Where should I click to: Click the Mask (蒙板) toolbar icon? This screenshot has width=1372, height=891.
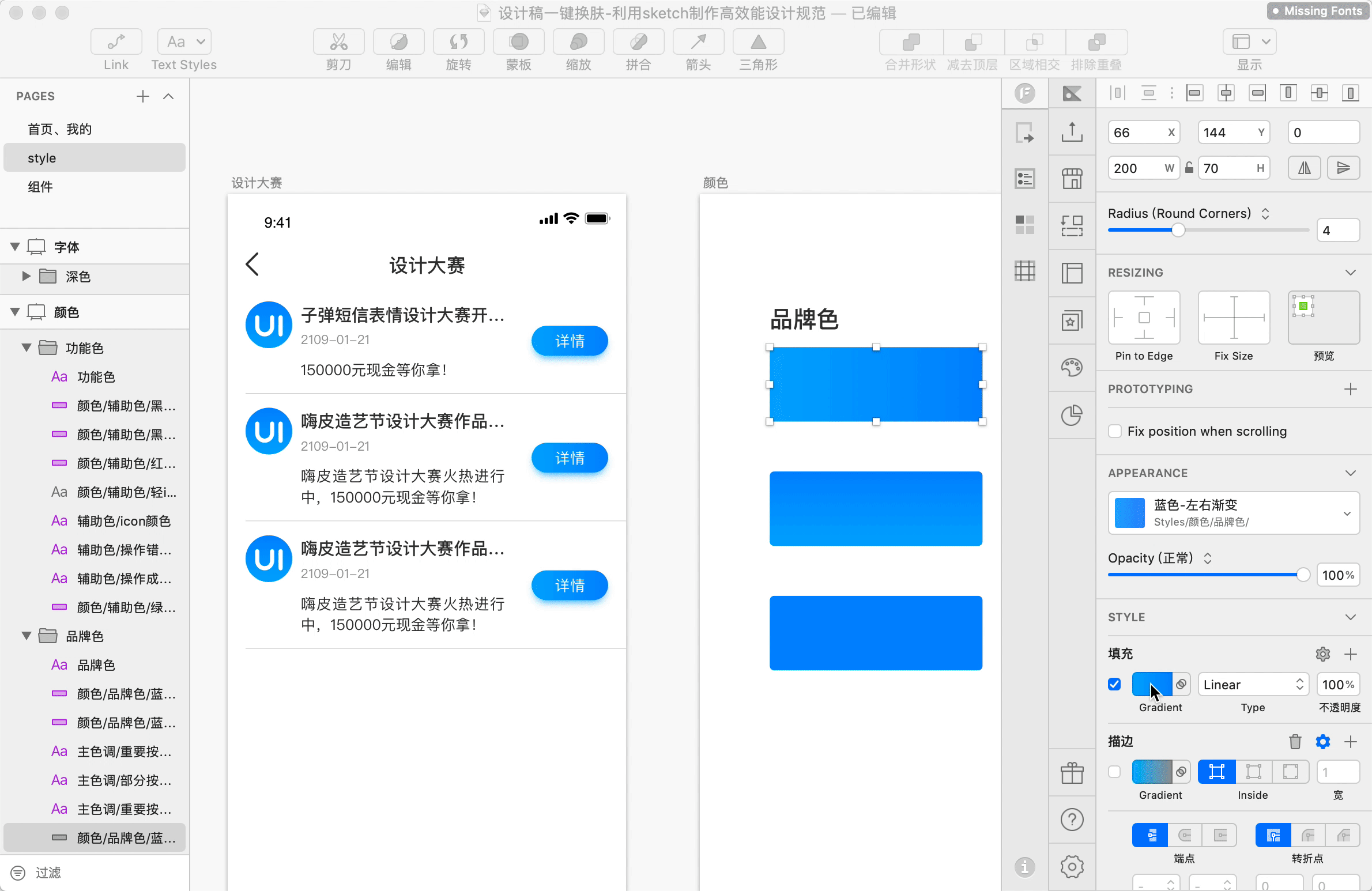(x=518, y=41)
